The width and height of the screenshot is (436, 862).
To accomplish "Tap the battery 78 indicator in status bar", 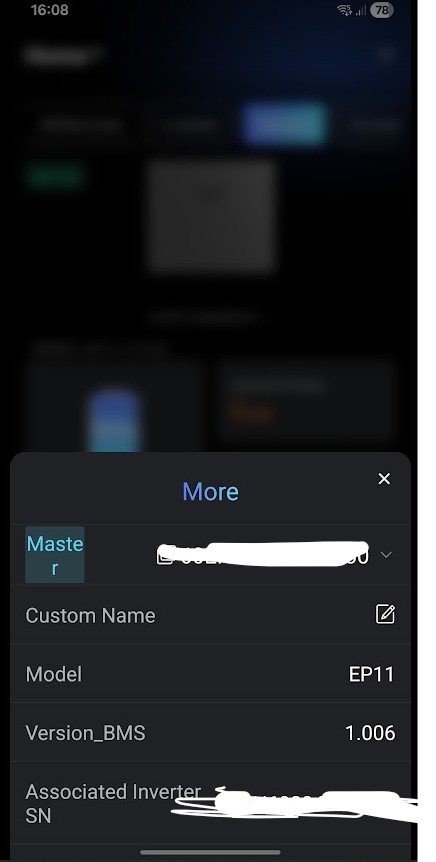I will coord(382,10).
